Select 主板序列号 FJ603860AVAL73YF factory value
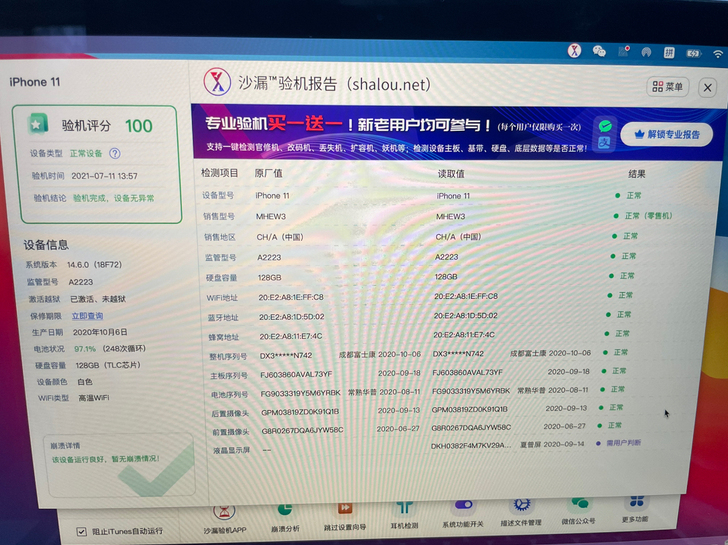This screenshot has height=545, width=728. point(296,374)
